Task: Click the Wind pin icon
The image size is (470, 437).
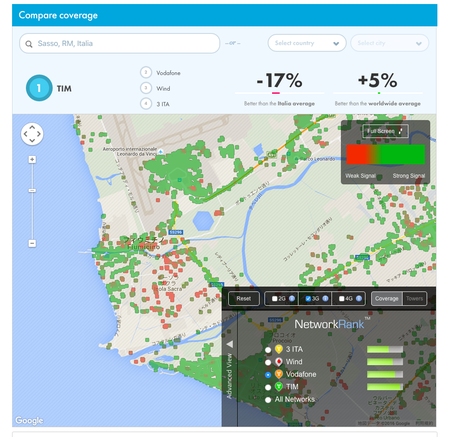Action: point(279,362)
